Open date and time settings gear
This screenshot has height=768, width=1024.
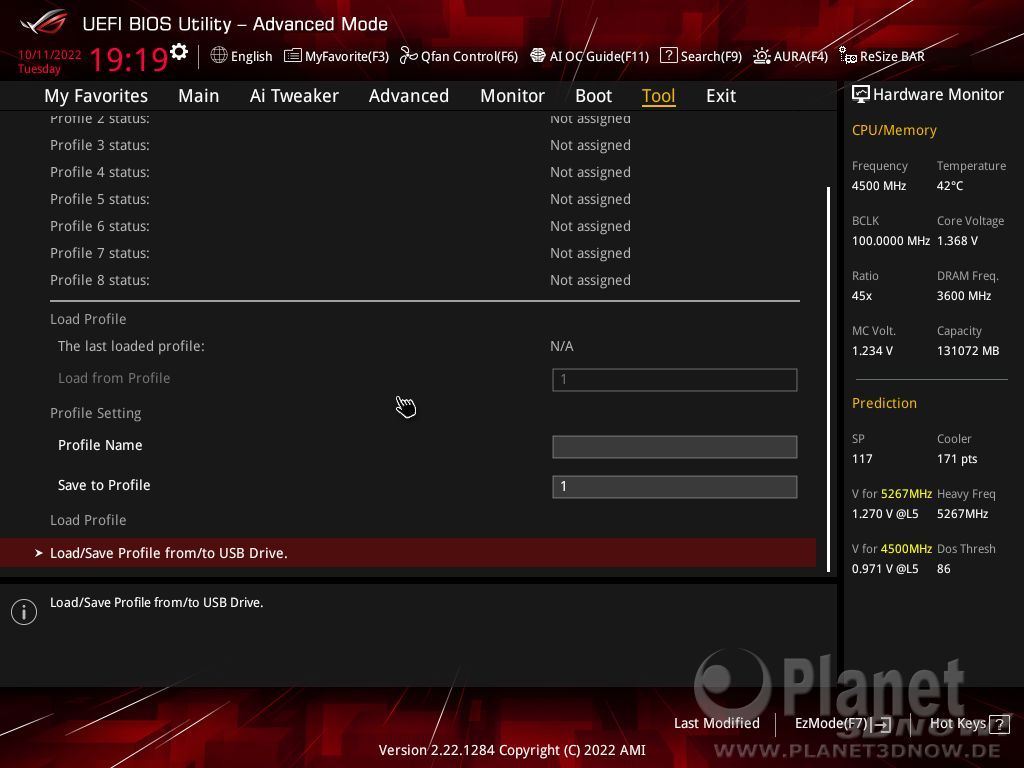(x=179, y=52)
